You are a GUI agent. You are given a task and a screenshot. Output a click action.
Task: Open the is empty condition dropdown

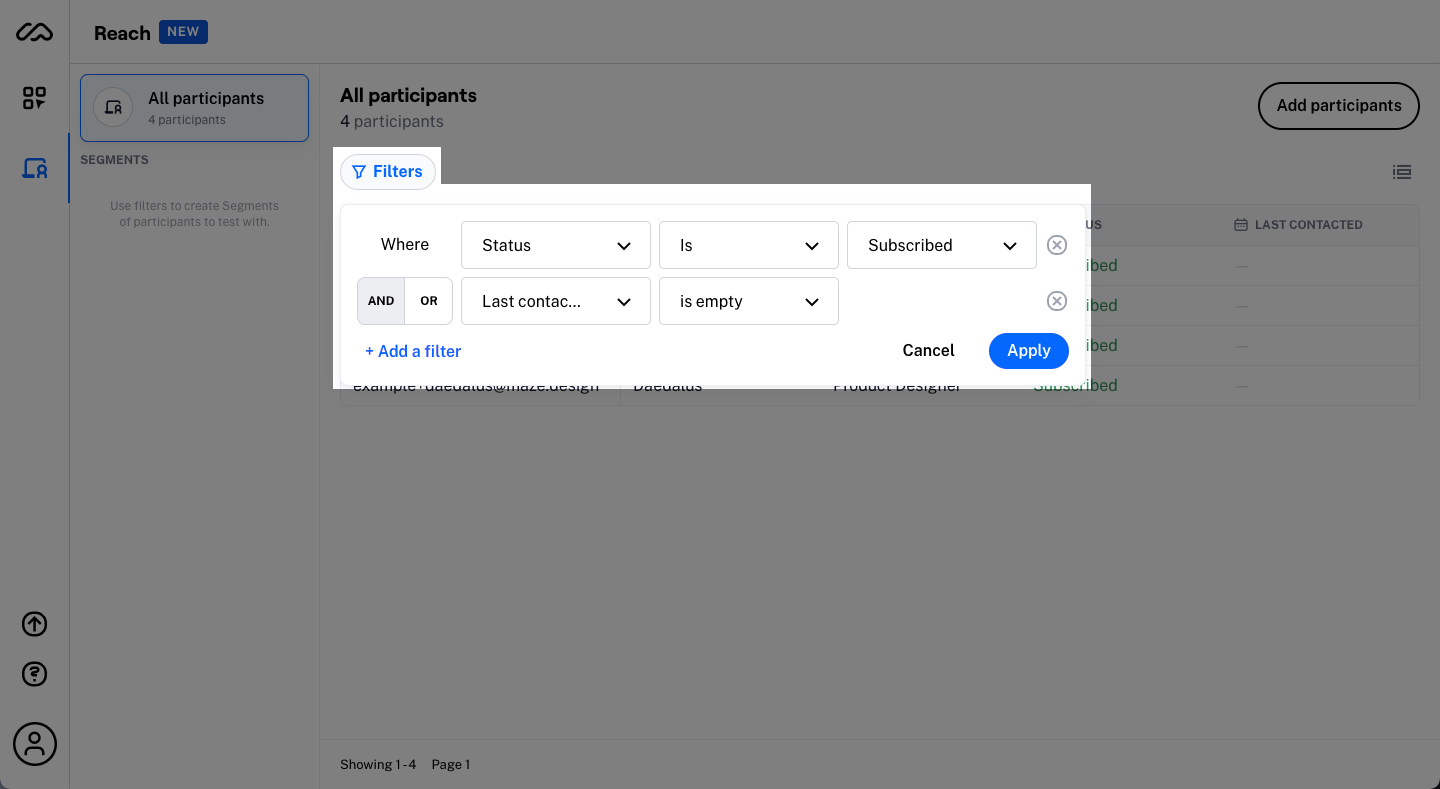click(748, 300)
